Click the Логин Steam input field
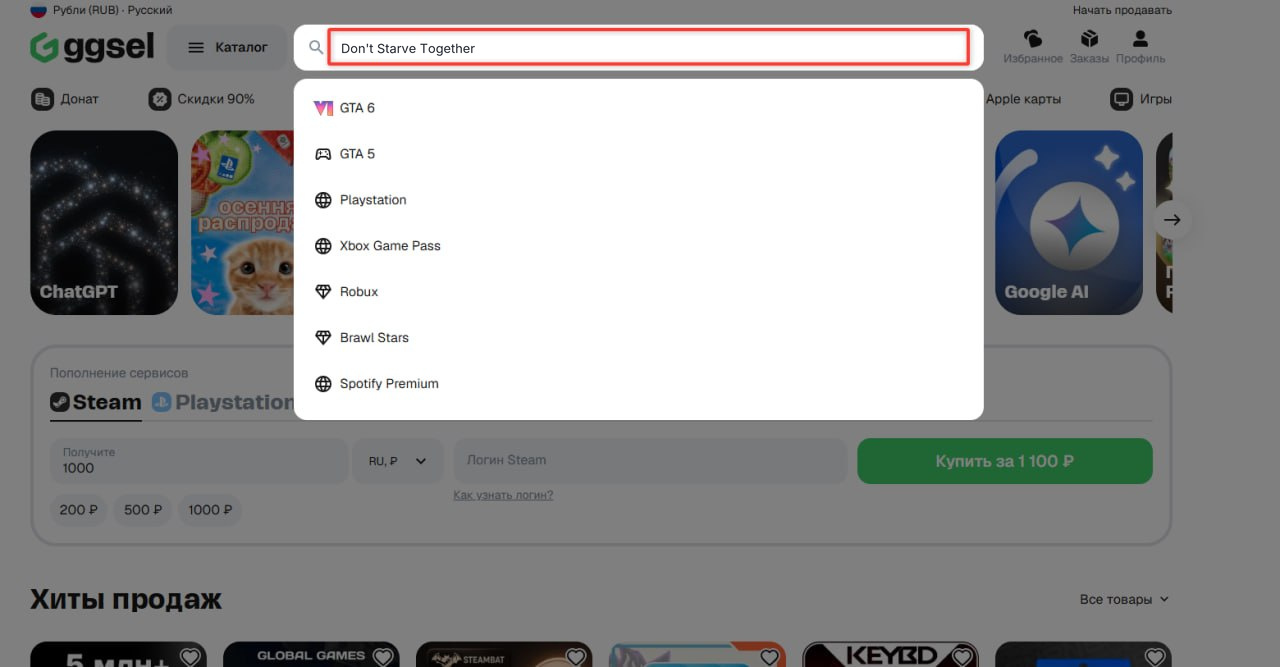Image resolution: width=1280 pixels, height=667 pixels. point(651,461)
